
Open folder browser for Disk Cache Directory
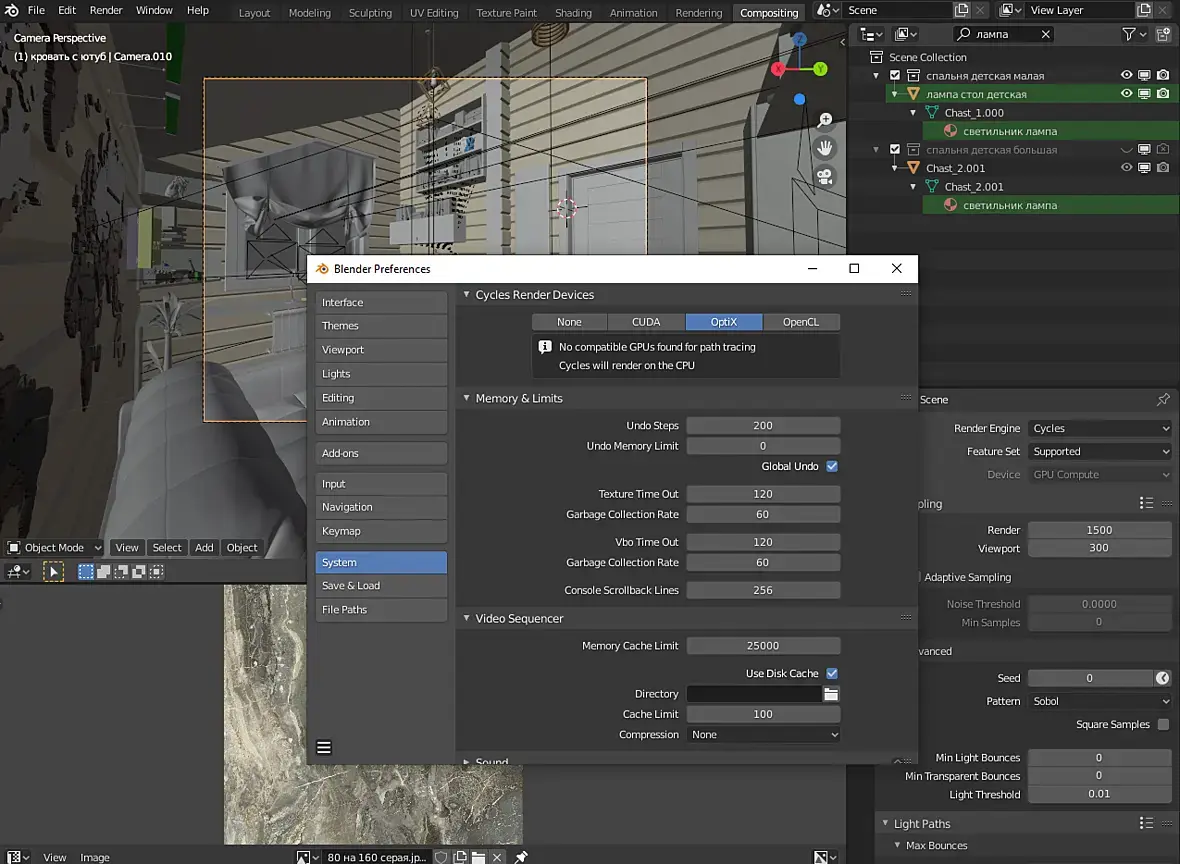click(831, 694)
